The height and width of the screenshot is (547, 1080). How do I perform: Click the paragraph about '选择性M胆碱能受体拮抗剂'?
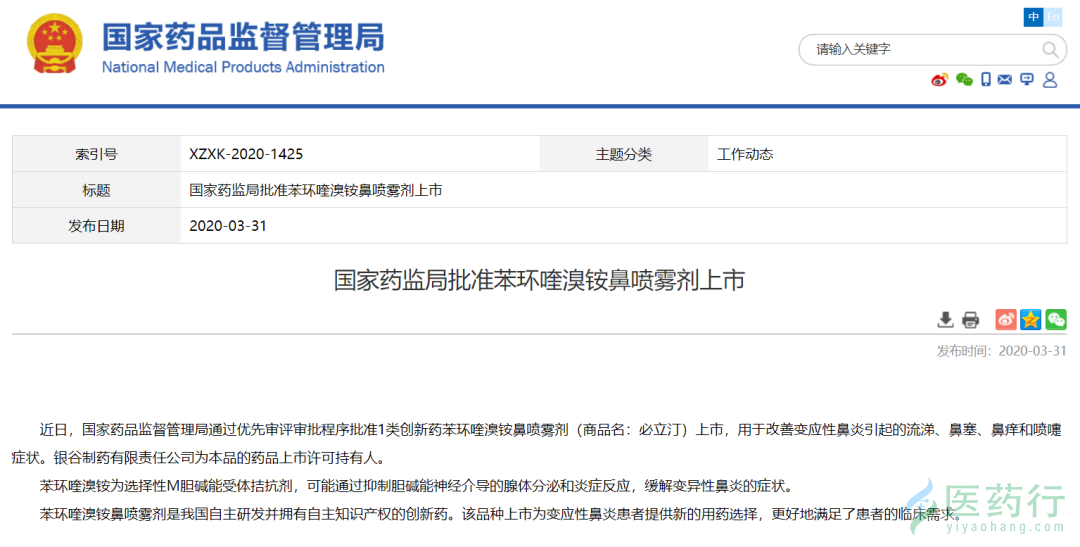[x=417, y=486]
